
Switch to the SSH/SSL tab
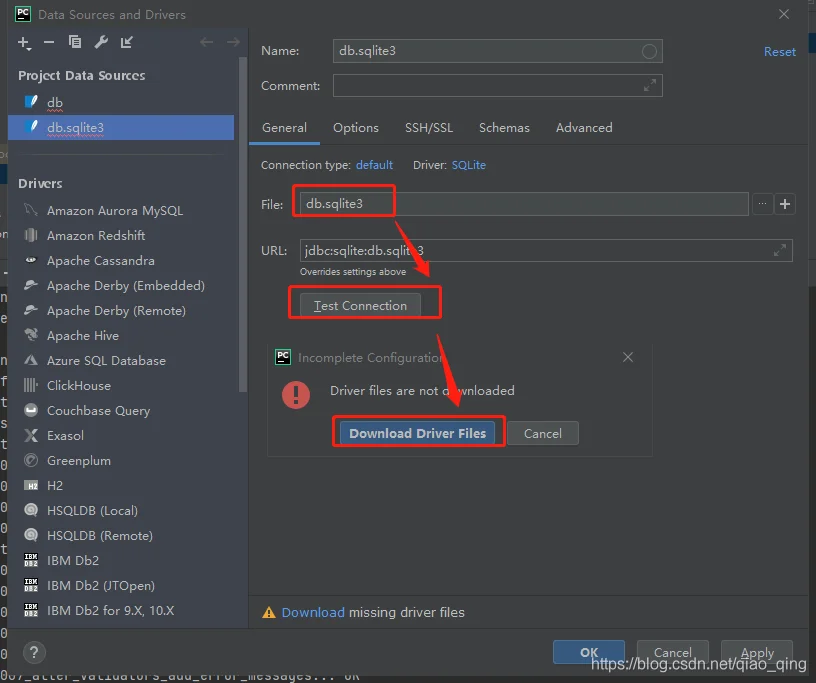(x=429, y=128)
